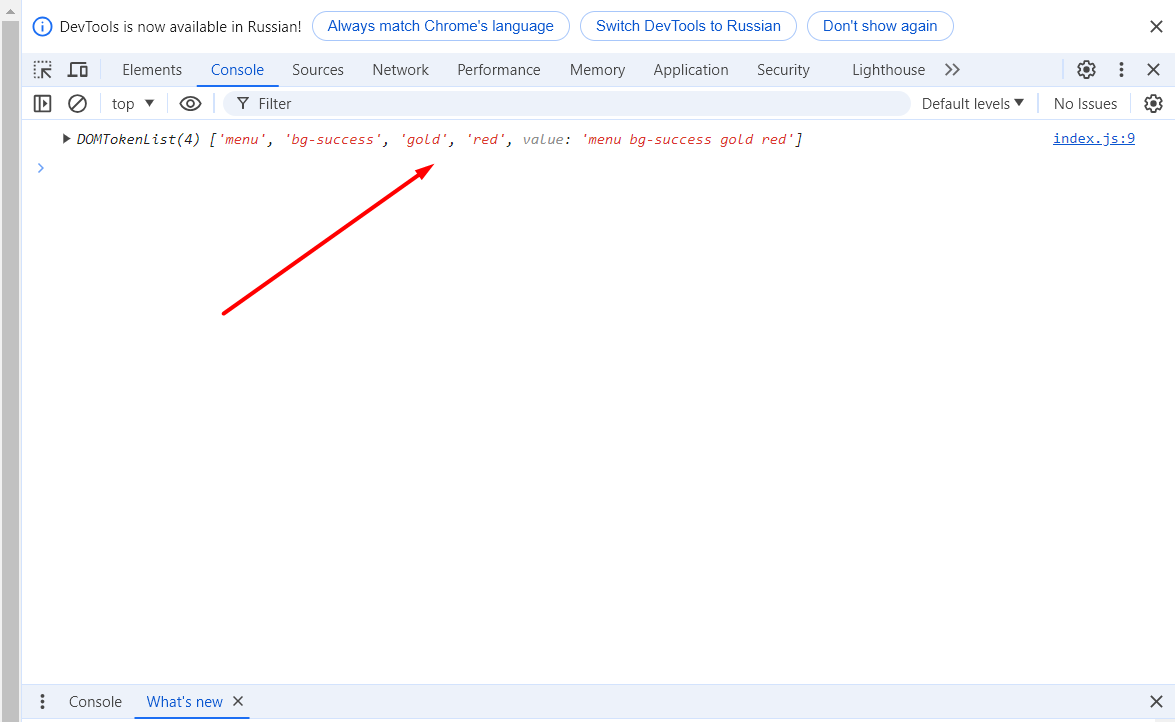
Task: Open the three-dot customize DevTools menu
Action: click(1121, 70)
